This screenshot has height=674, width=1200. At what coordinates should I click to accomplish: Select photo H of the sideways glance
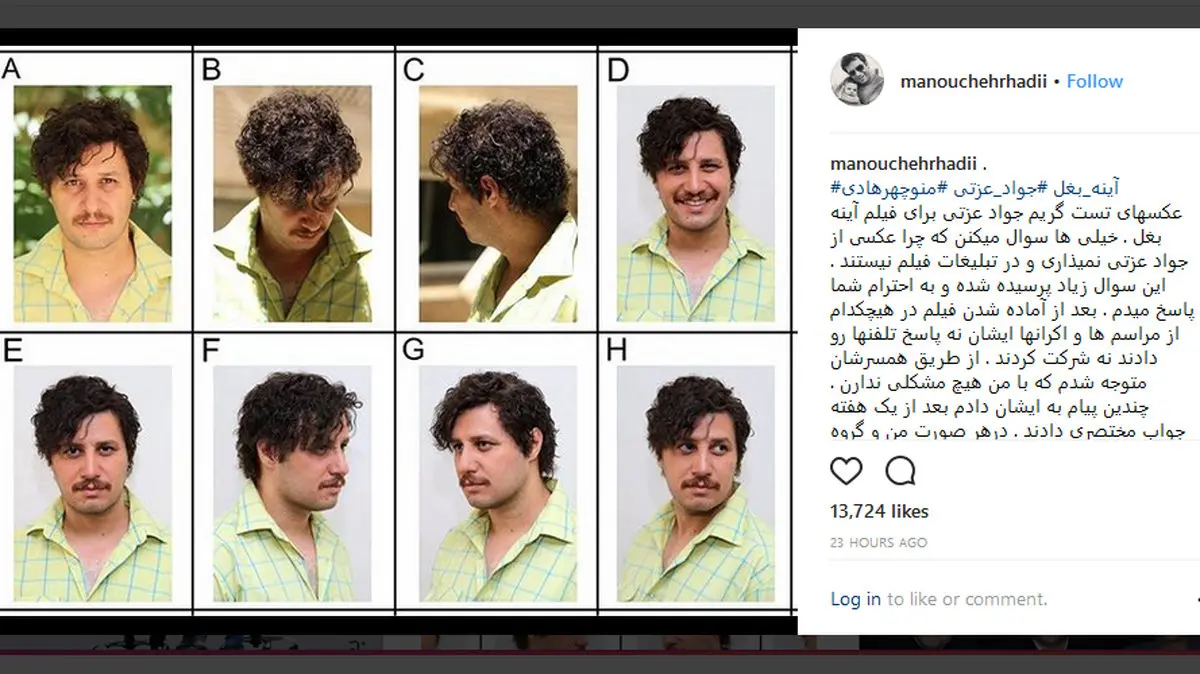[x=696, y=484]
